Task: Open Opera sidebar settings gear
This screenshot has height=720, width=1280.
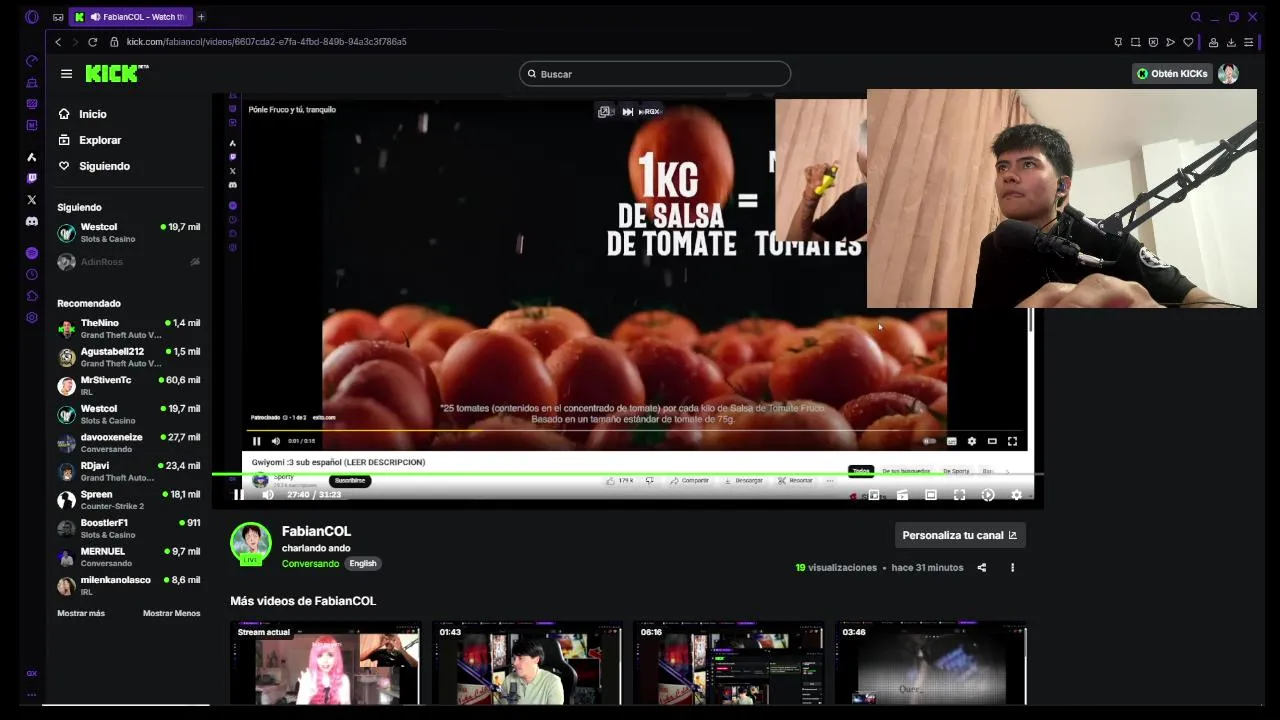Action: click(31, 318)
